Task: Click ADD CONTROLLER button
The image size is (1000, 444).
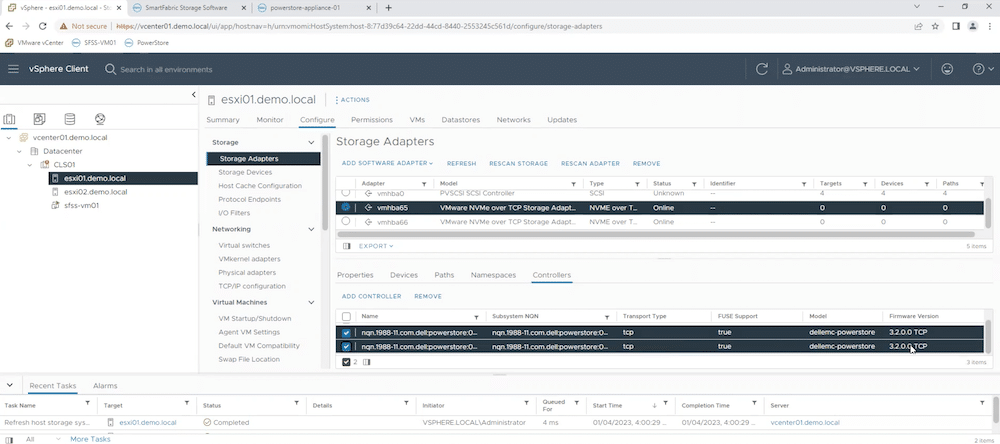Action: point(371,297)
